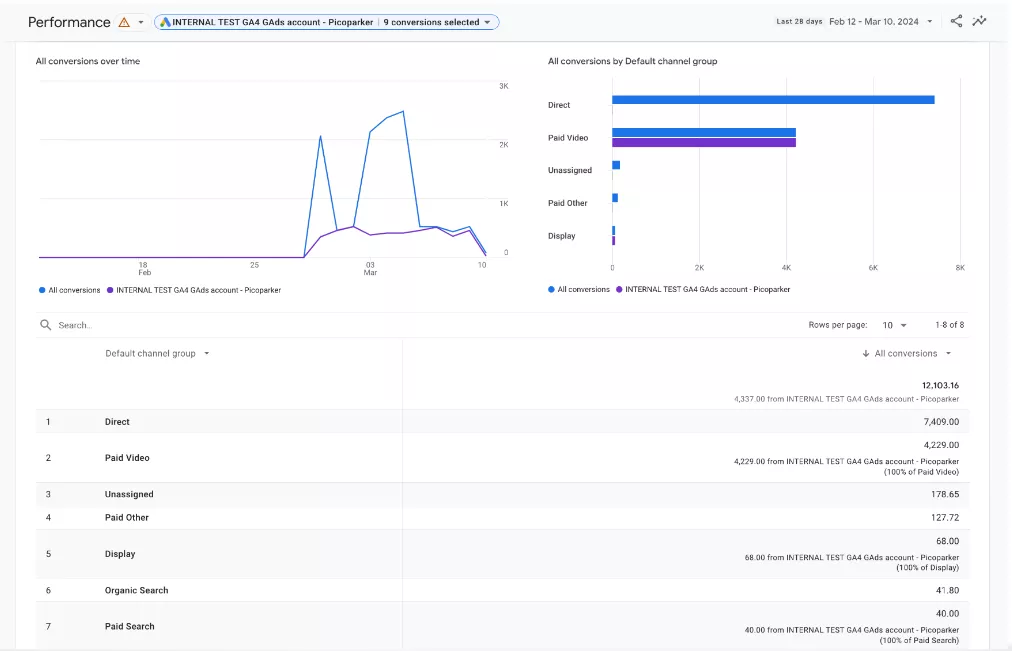Select the Direct row in the table
Image resolution: width=1012 pixels, height=651 pixels.
(x=503, y=422)
